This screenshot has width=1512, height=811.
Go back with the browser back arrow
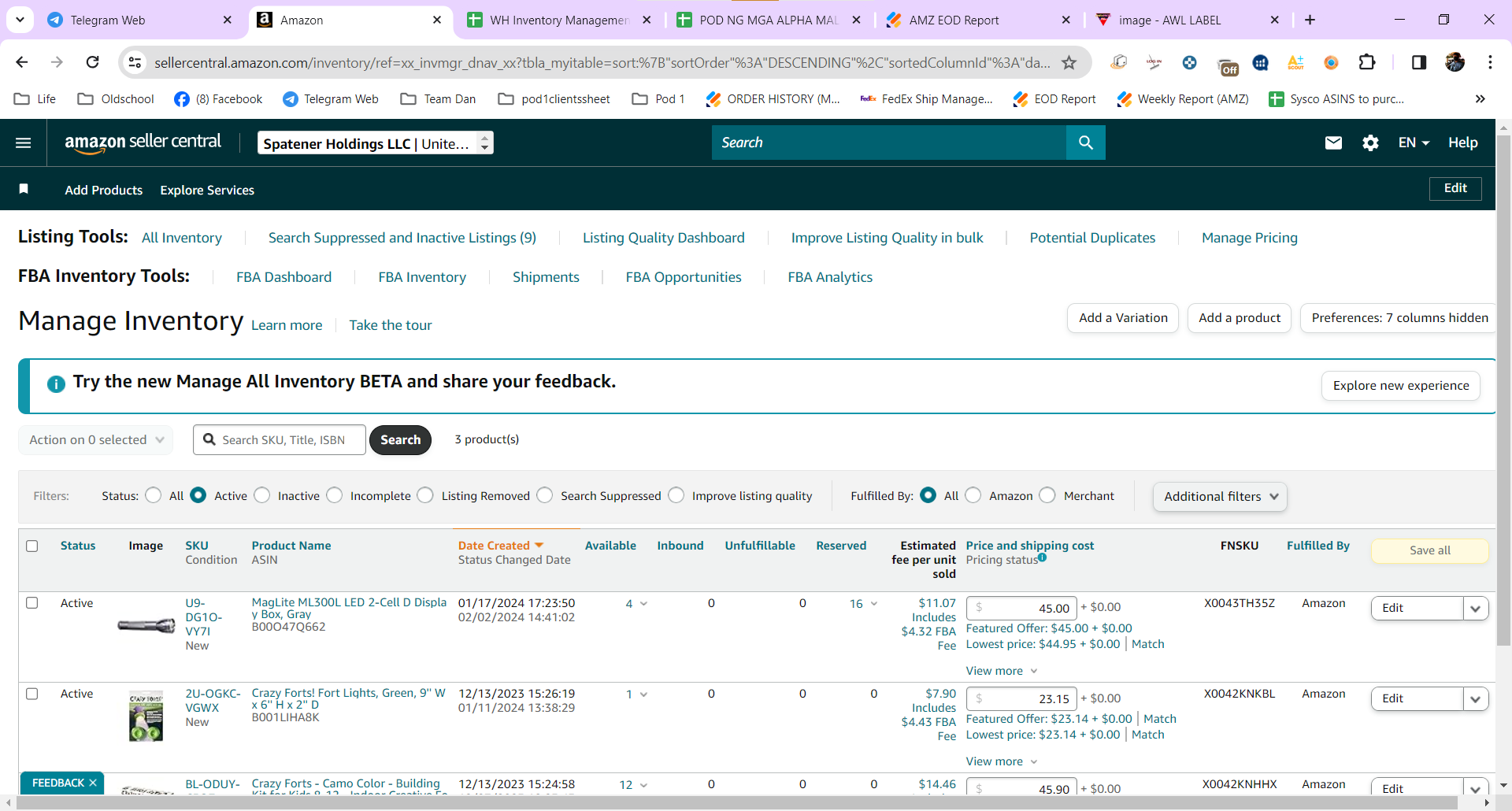22,62
